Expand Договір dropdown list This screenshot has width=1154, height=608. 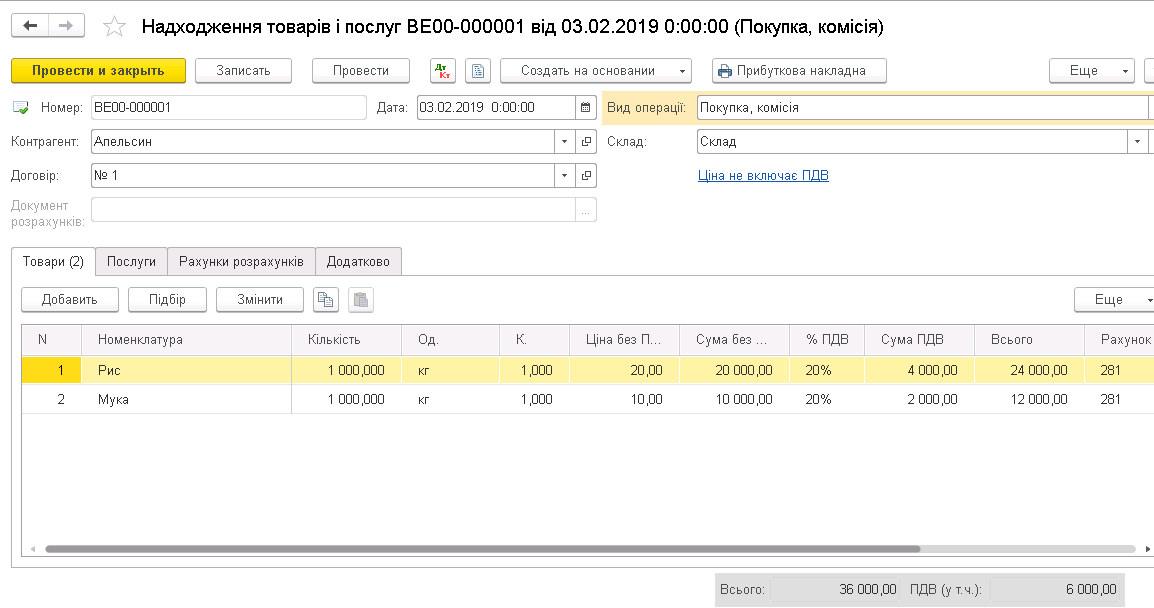click(x=564, y=175)
